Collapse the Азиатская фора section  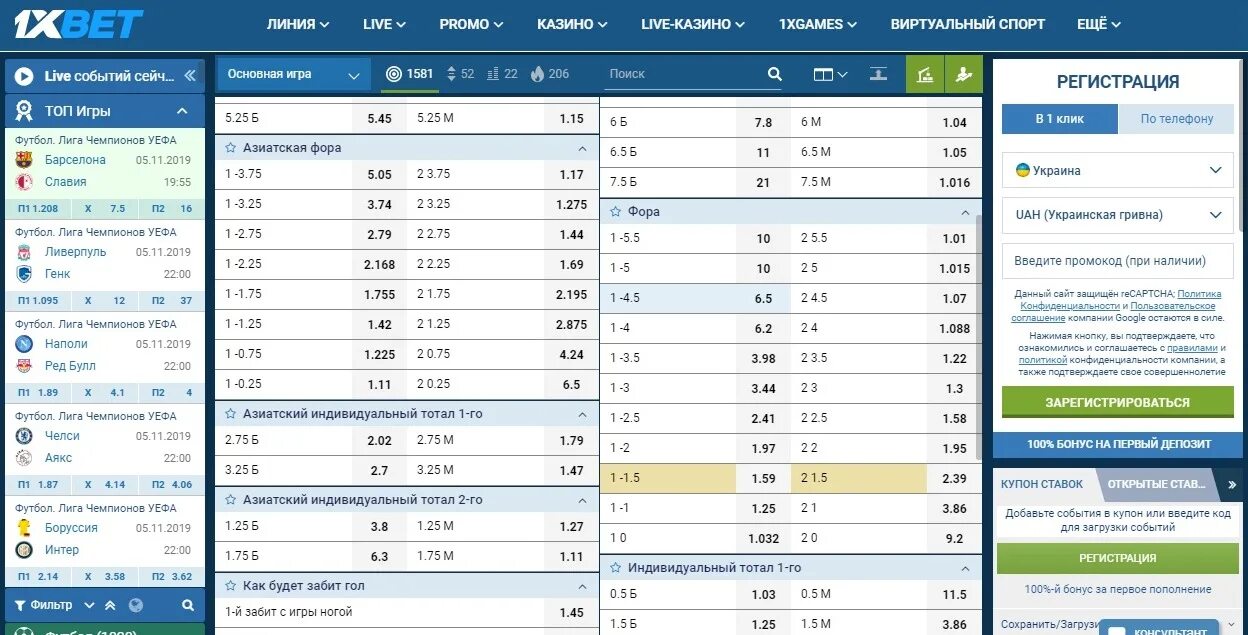tap(582, 148)
